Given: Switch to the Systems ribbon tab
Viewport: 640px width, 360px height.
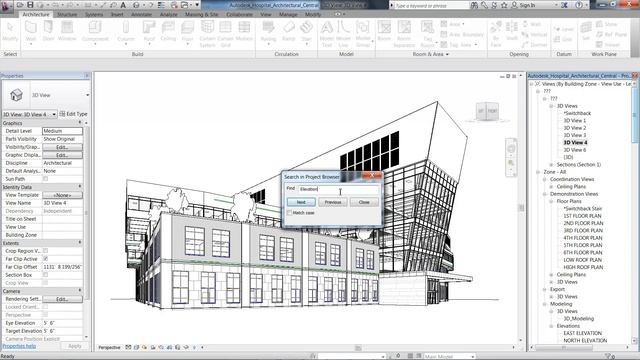Looking at the screenshot, I should (x=94, y=14).
